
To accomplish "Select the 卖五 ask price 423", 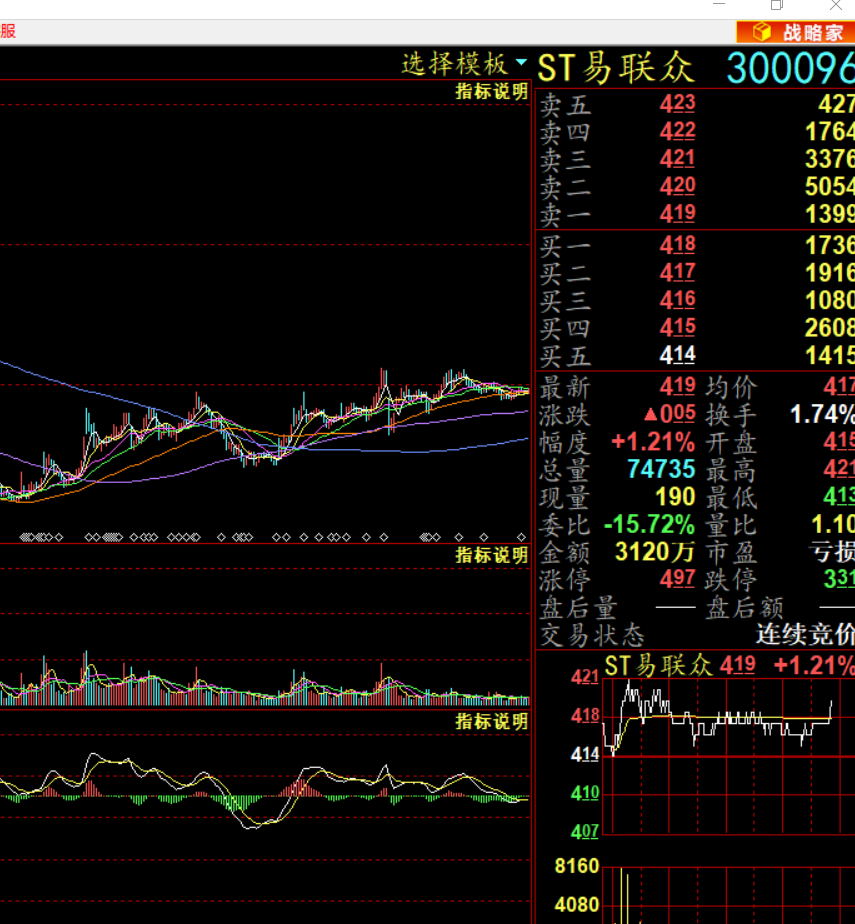I will [678, 104].
